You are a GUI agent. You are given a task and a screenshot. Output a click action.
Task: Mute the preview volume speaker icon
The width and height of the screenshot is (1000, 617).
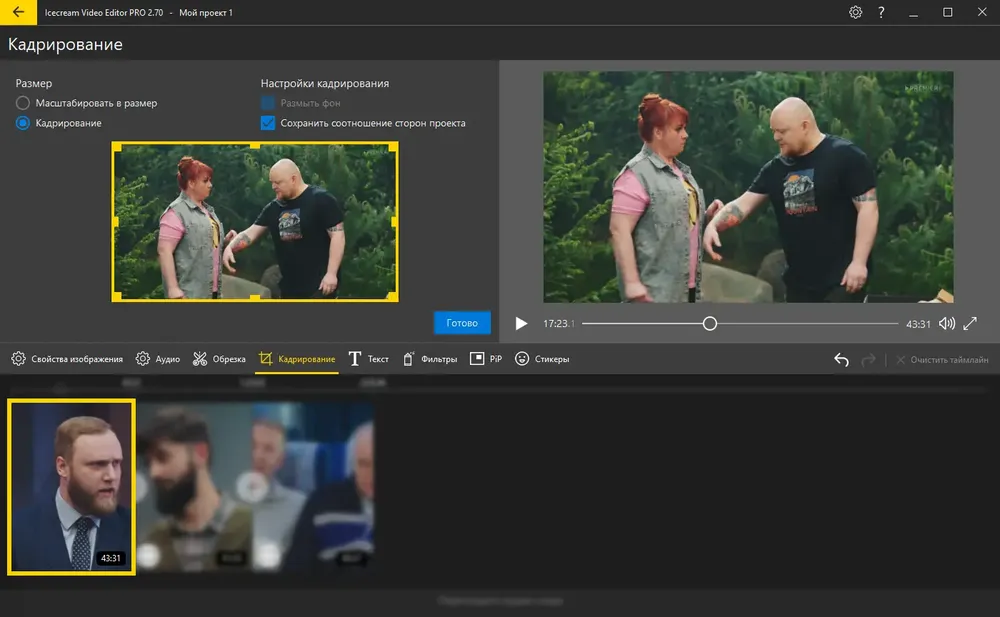pyautogui.click(x=947, y=323)
